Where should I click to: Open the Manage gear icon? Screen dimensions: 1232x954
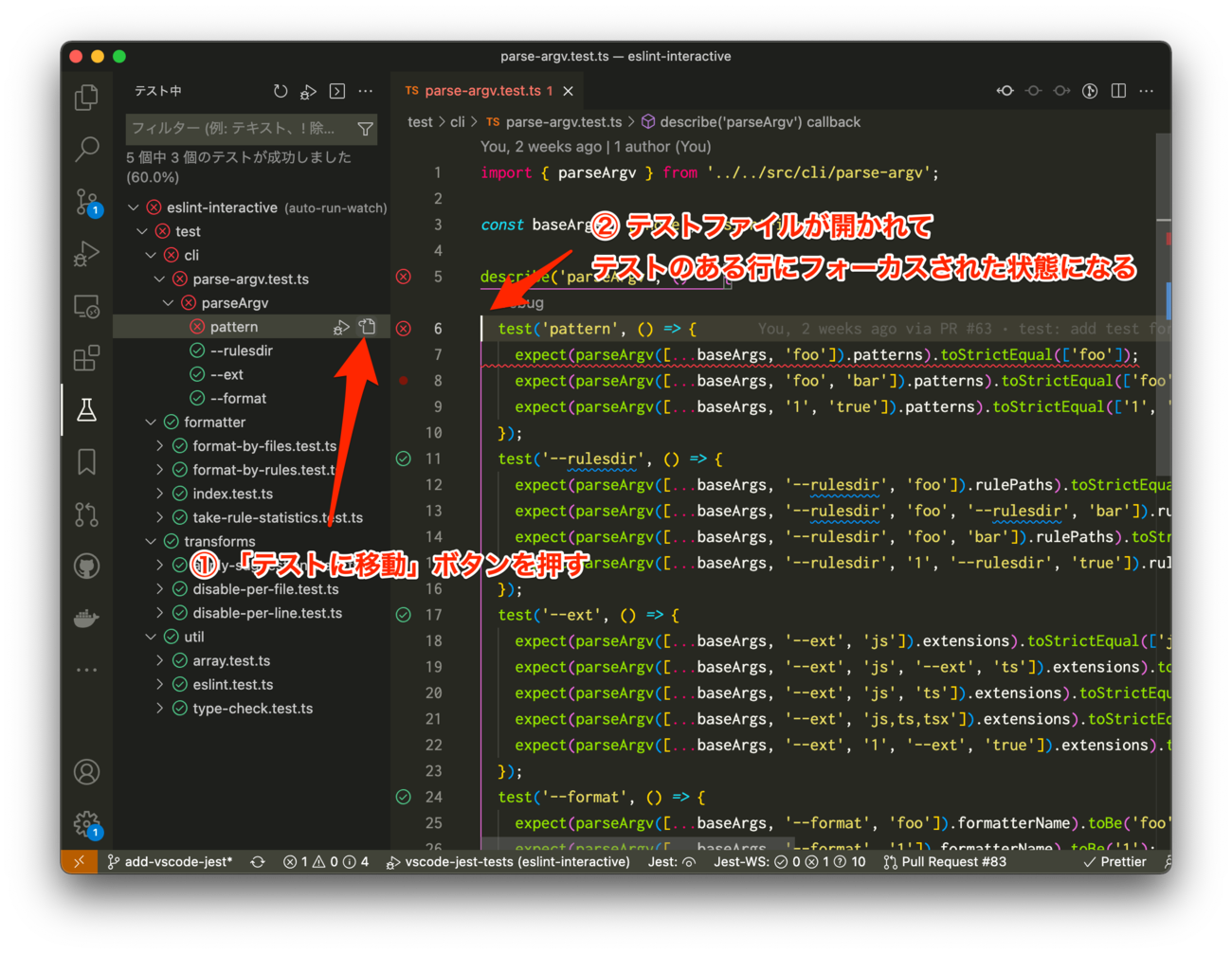click(86, 824)
